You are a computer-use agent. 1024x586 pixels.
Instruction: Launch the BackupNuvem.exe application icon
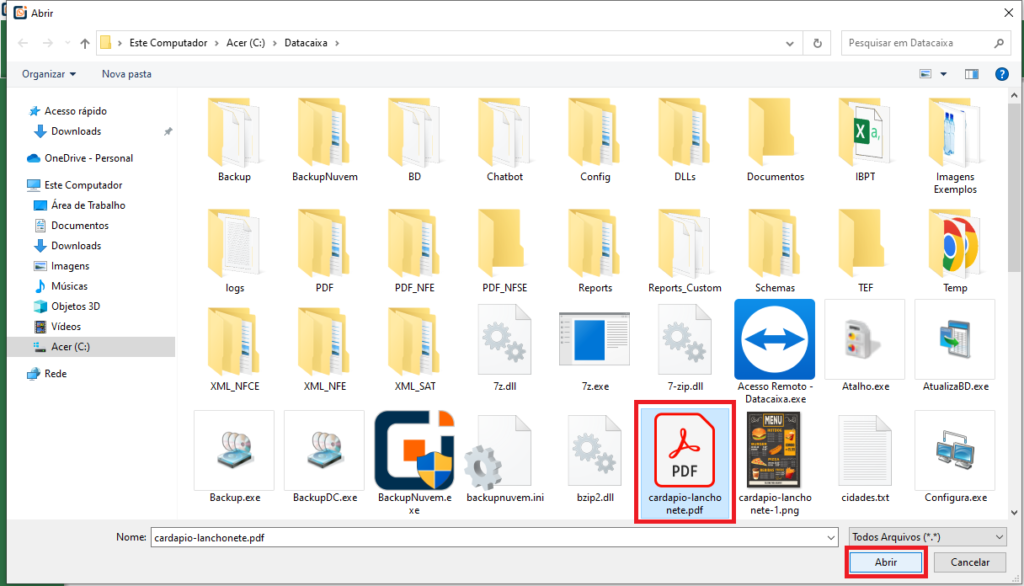[414, 449]
